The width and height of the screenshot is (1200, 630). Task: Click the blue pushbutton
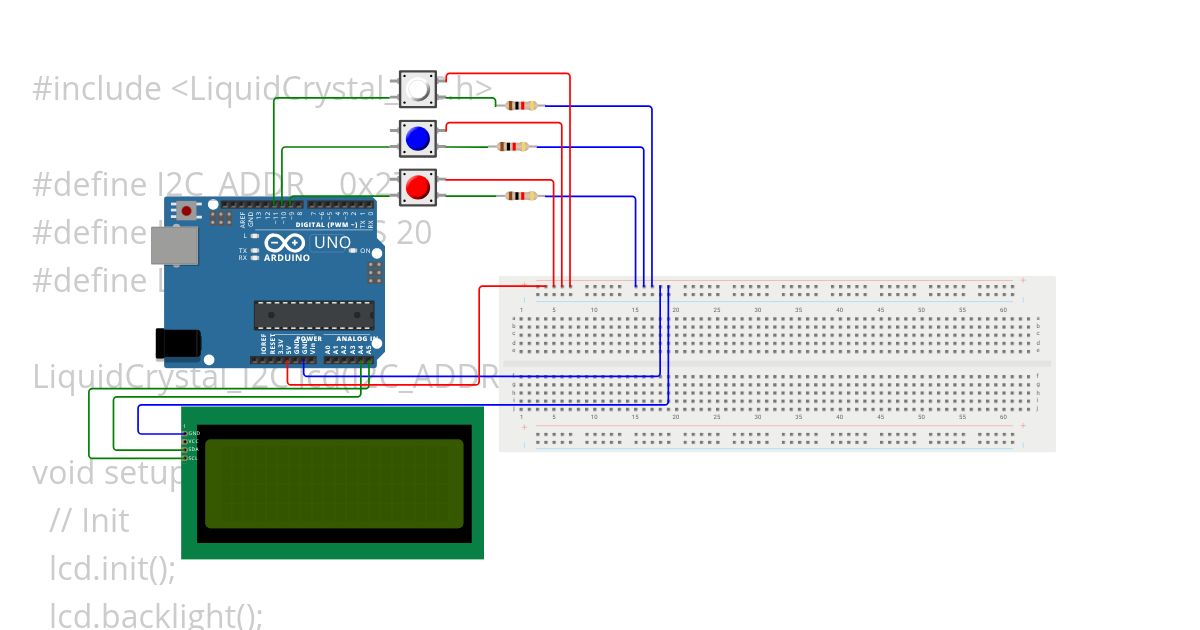point(418,138)
